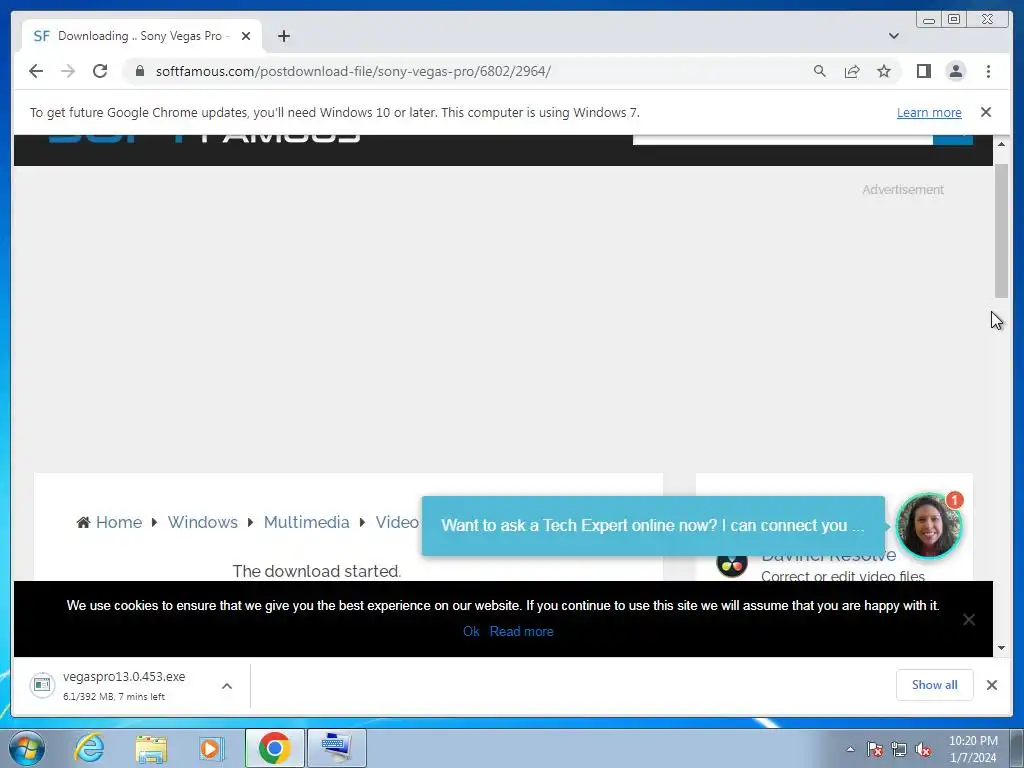Open the Tech Expert chat bubble

pos(653,526)
